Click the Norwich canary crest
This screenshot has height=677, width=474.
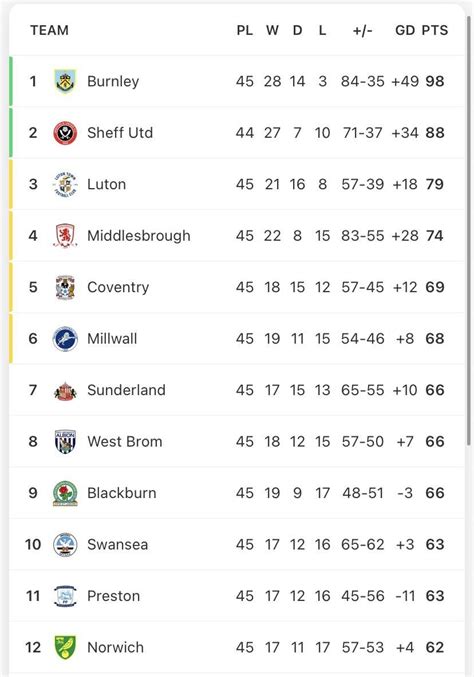[65, 647]
